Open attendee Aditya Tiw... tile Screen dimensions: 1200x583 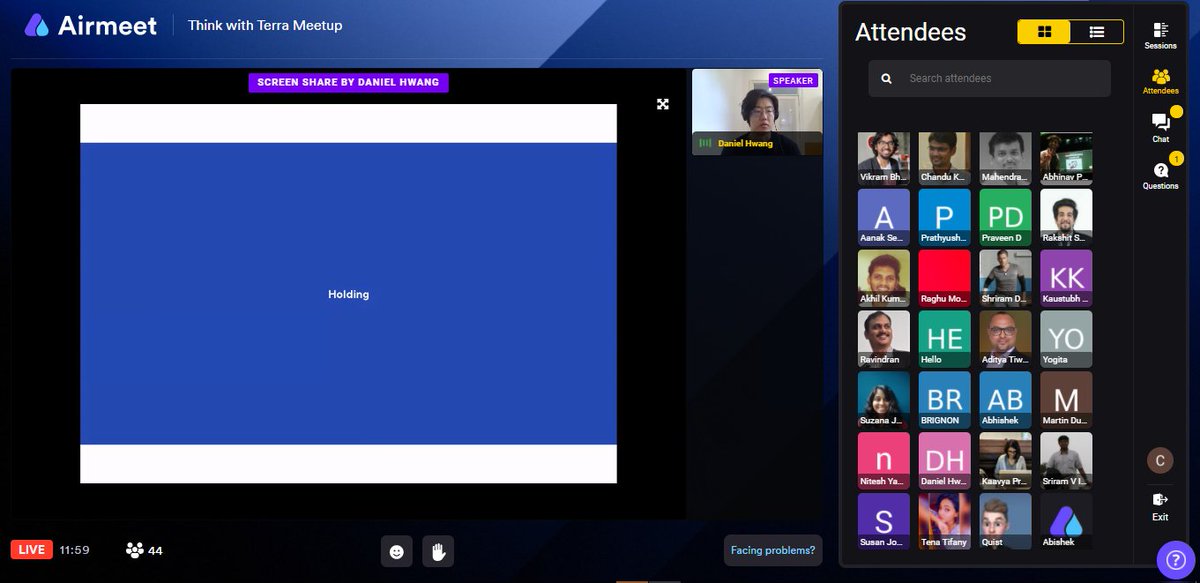[1005, 338]
